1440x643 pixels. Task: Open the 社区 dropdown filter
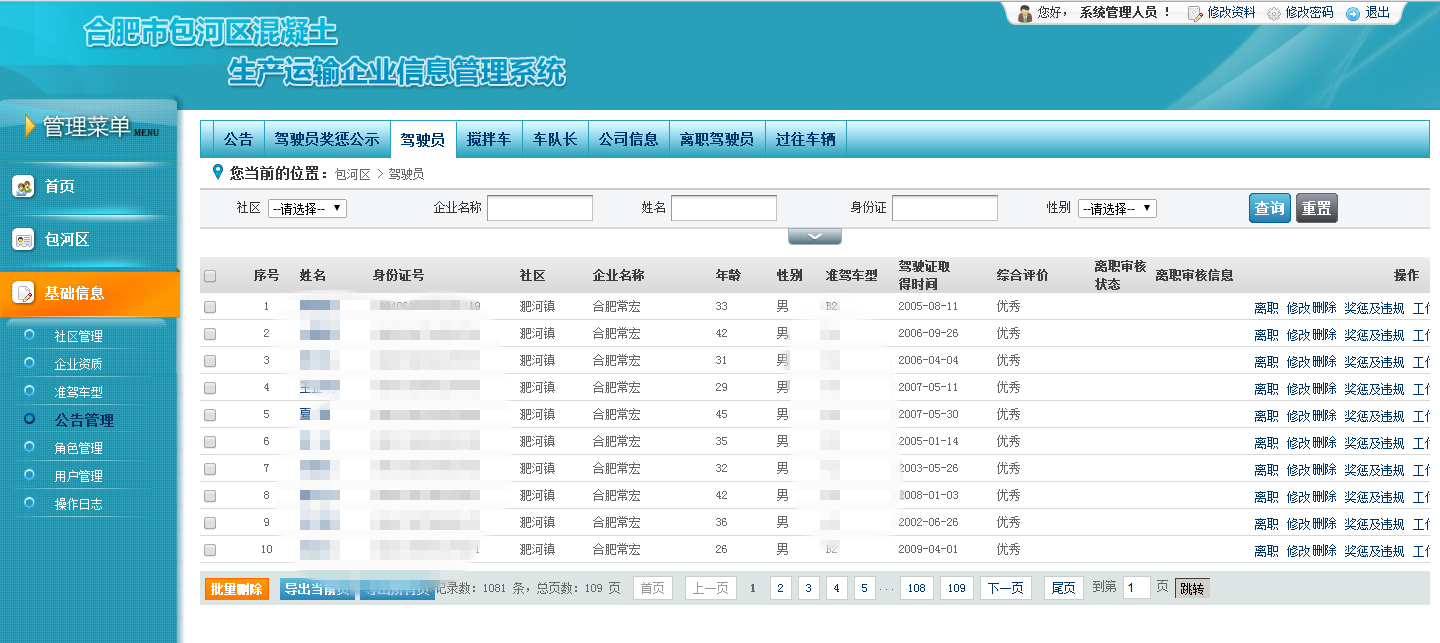click(307, 208)
